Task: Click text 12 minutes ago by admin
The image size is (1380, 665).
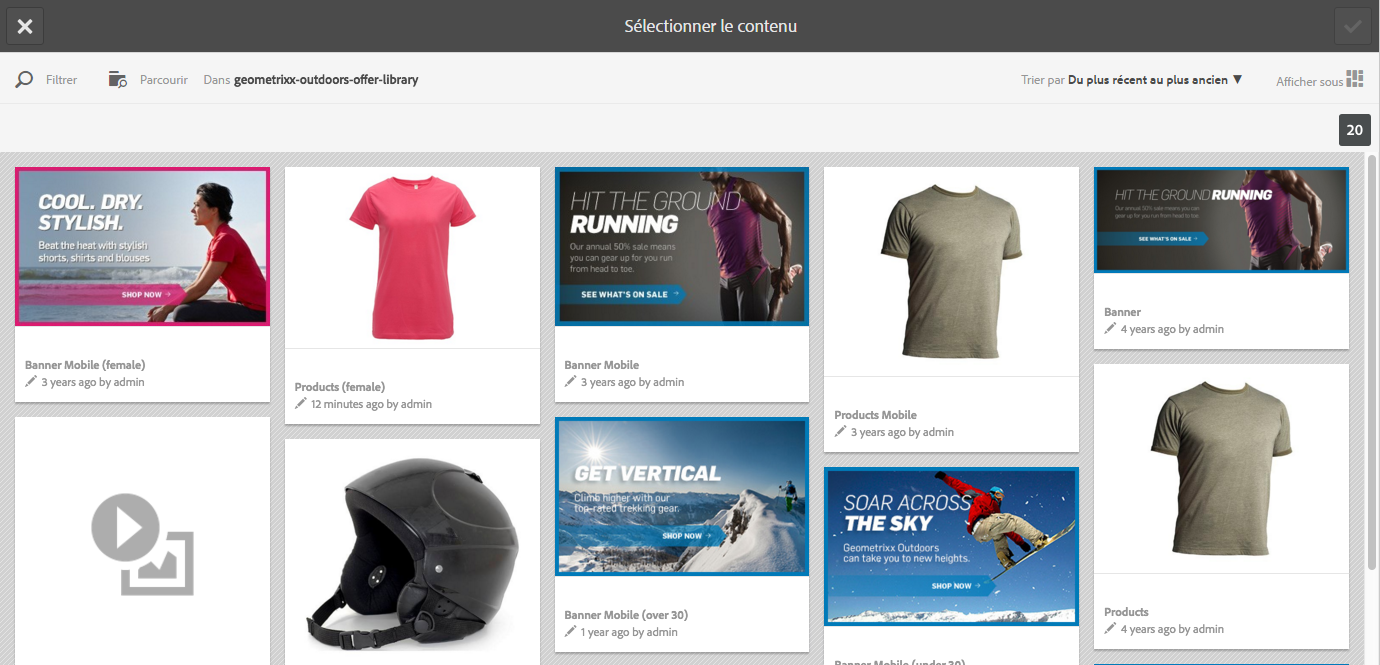Action: point(371,404)
